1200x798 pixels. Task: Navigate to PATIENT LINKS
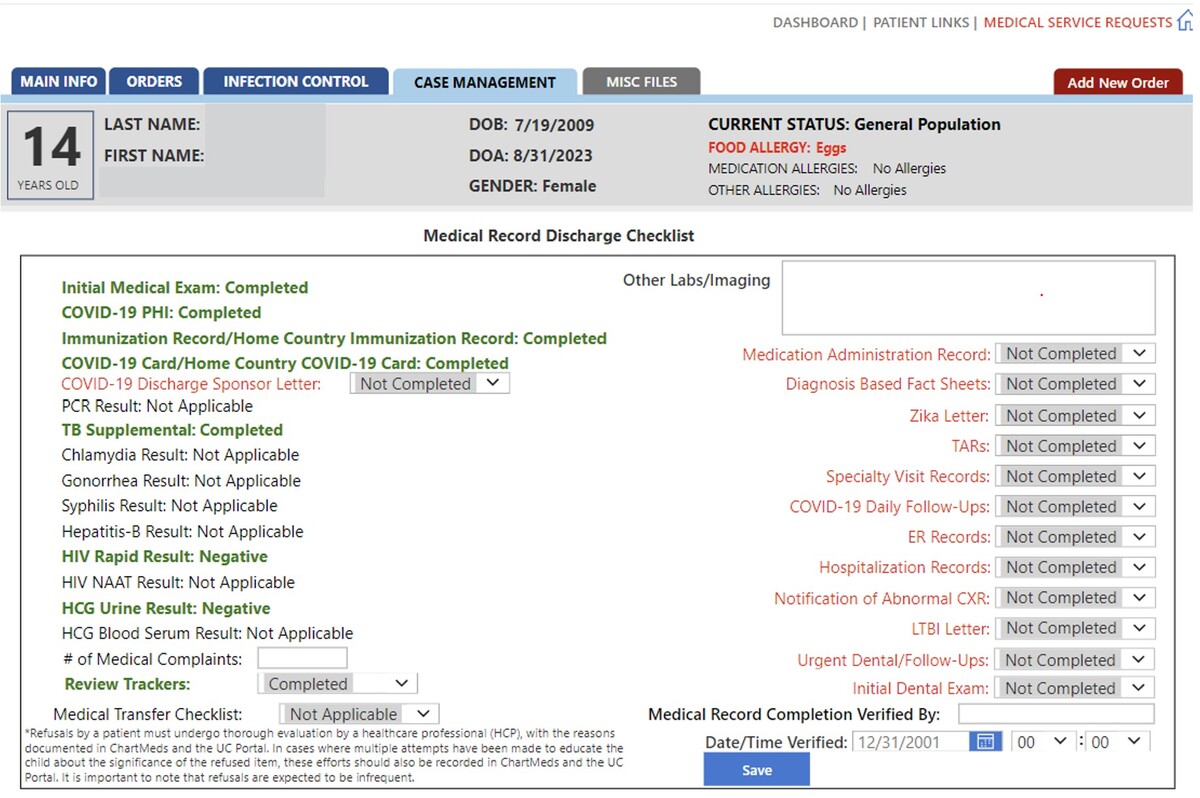[x=920, y=22]
